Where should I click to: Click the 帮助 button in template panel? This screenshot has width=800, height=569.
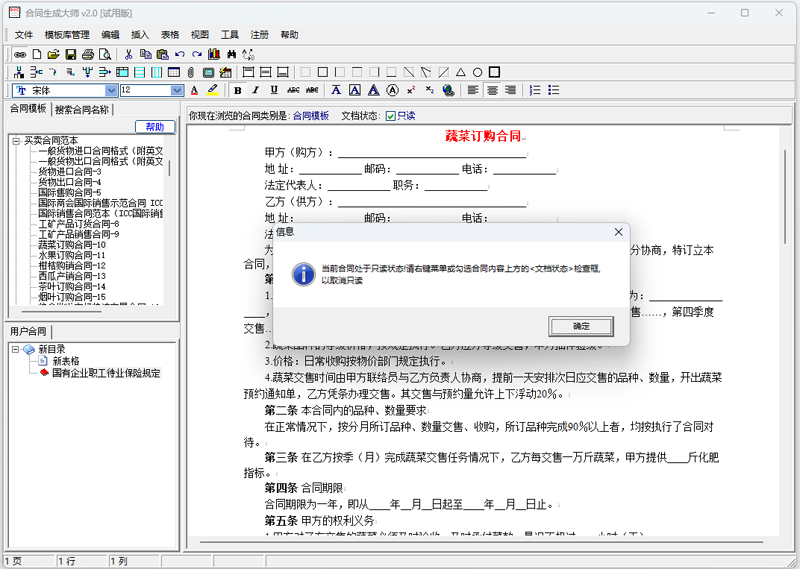[x=155, y=127]
